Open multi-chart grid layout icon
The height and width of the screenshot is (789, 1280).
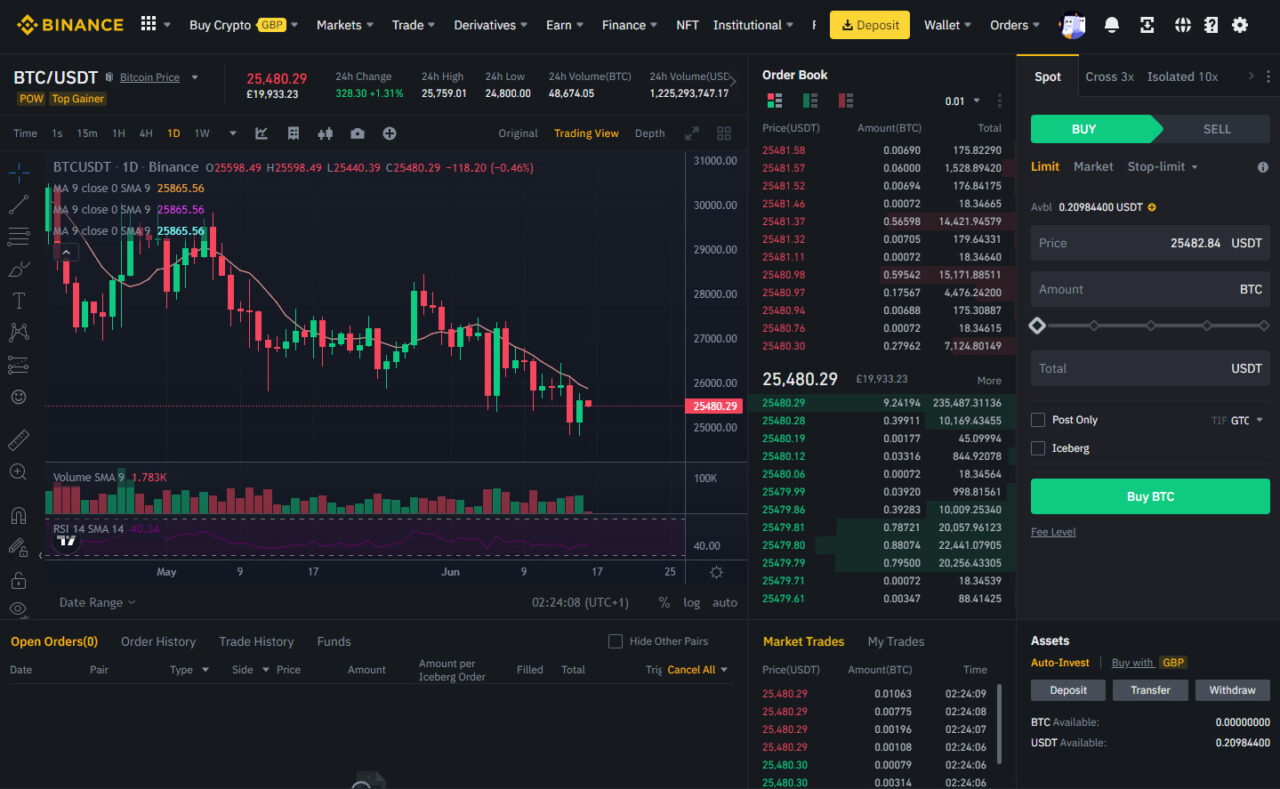point(724,133)
